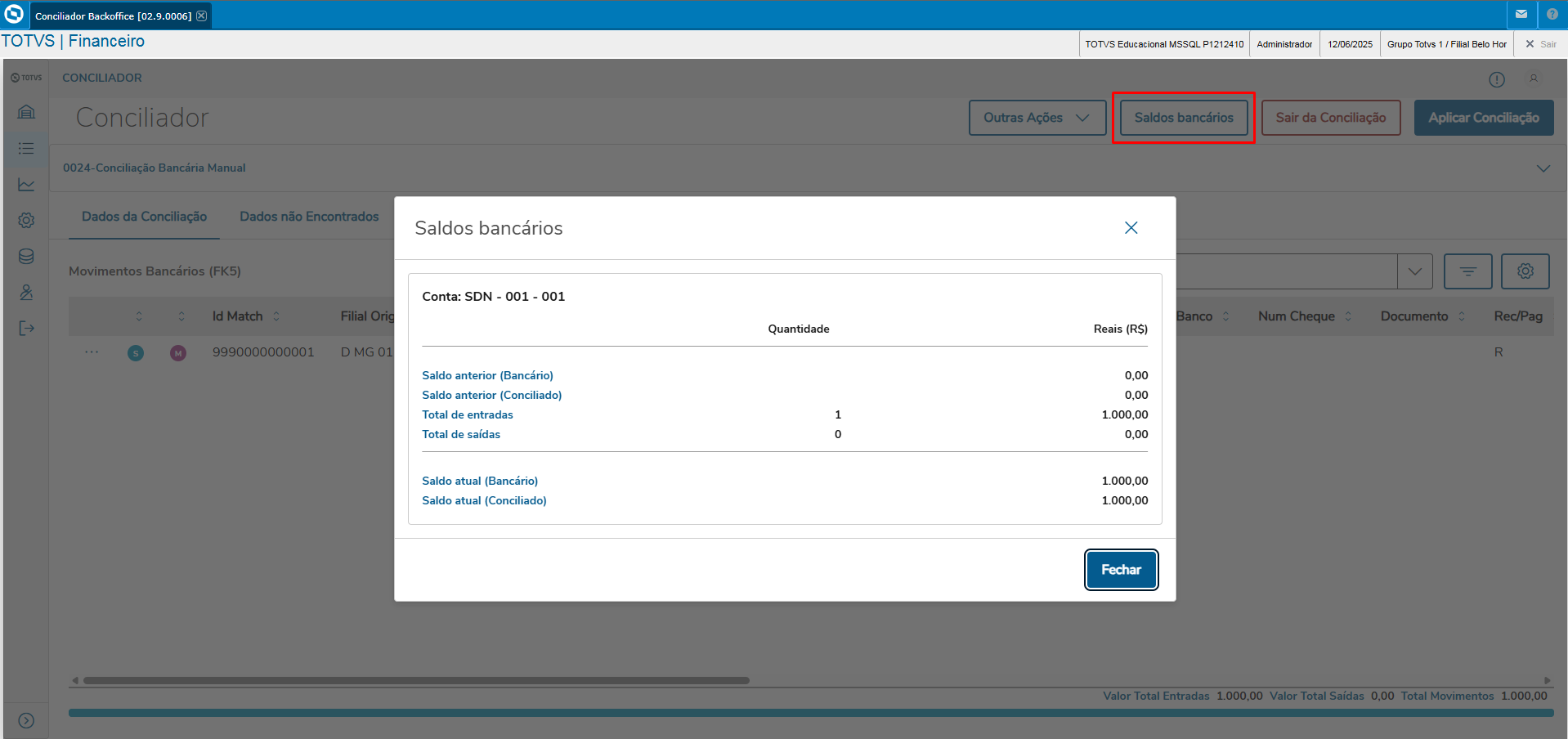The height and width of the screenshot is (739, 1568).
Task: Click the Saldo anterior (Bancário) label
Action: tap(487, 375)
